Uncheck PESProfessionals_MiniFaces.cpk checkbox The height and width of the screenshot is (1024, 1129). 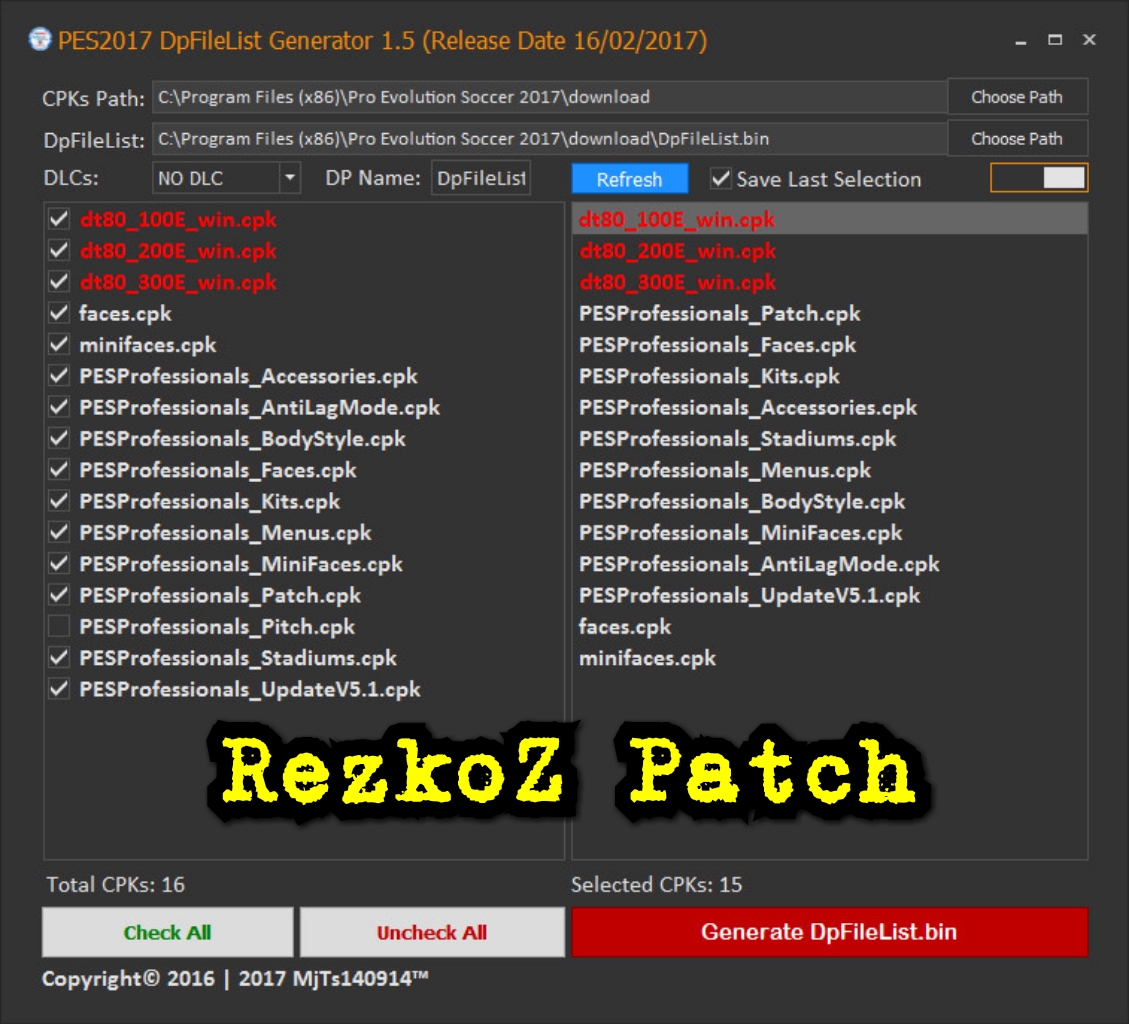(x=59, y=564)
